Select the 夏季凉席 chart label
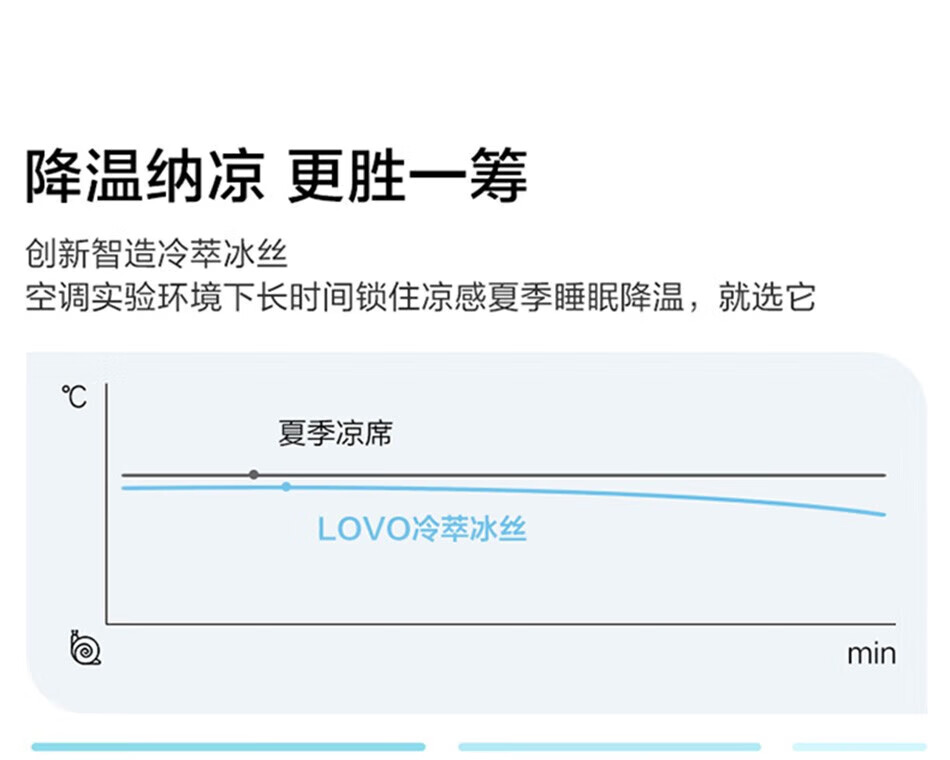The height and width of the screenshot is (760, 950). click(x=335, y=433)
